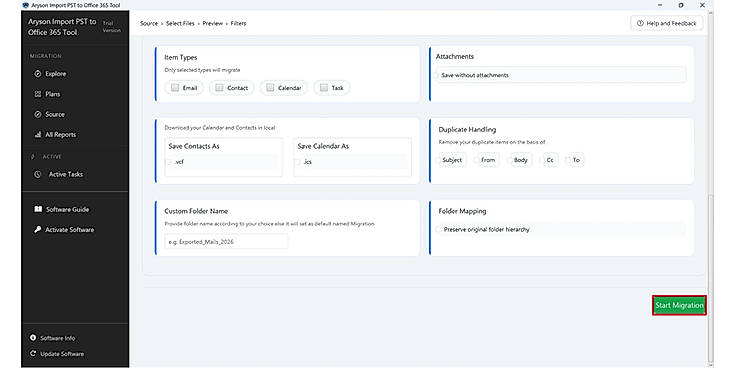
Task: Enable the Calendar item type checkbox
Action: tap(270, 87)
